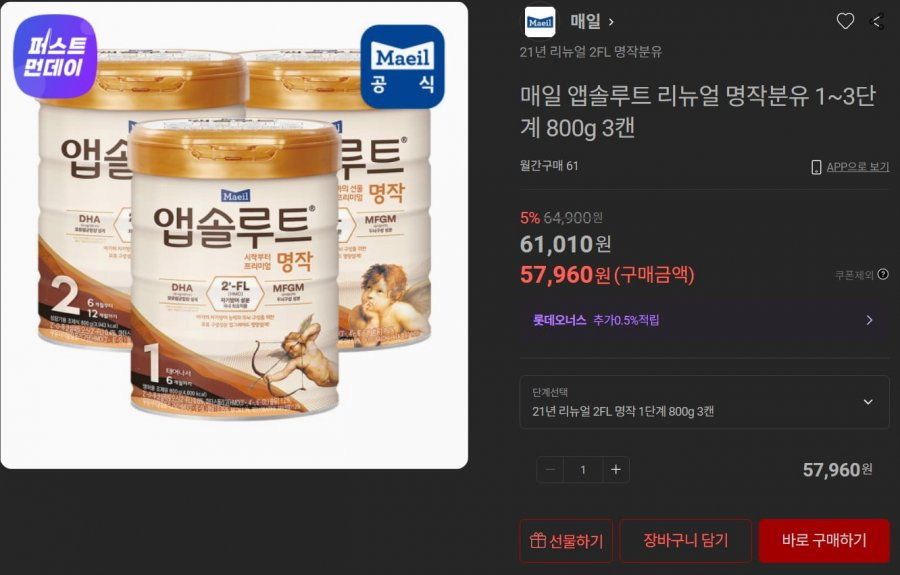This screenshot has width=900, height=575.
Task: Click the 쿠폰제외 question mark help icon
Action: (883, 274)
